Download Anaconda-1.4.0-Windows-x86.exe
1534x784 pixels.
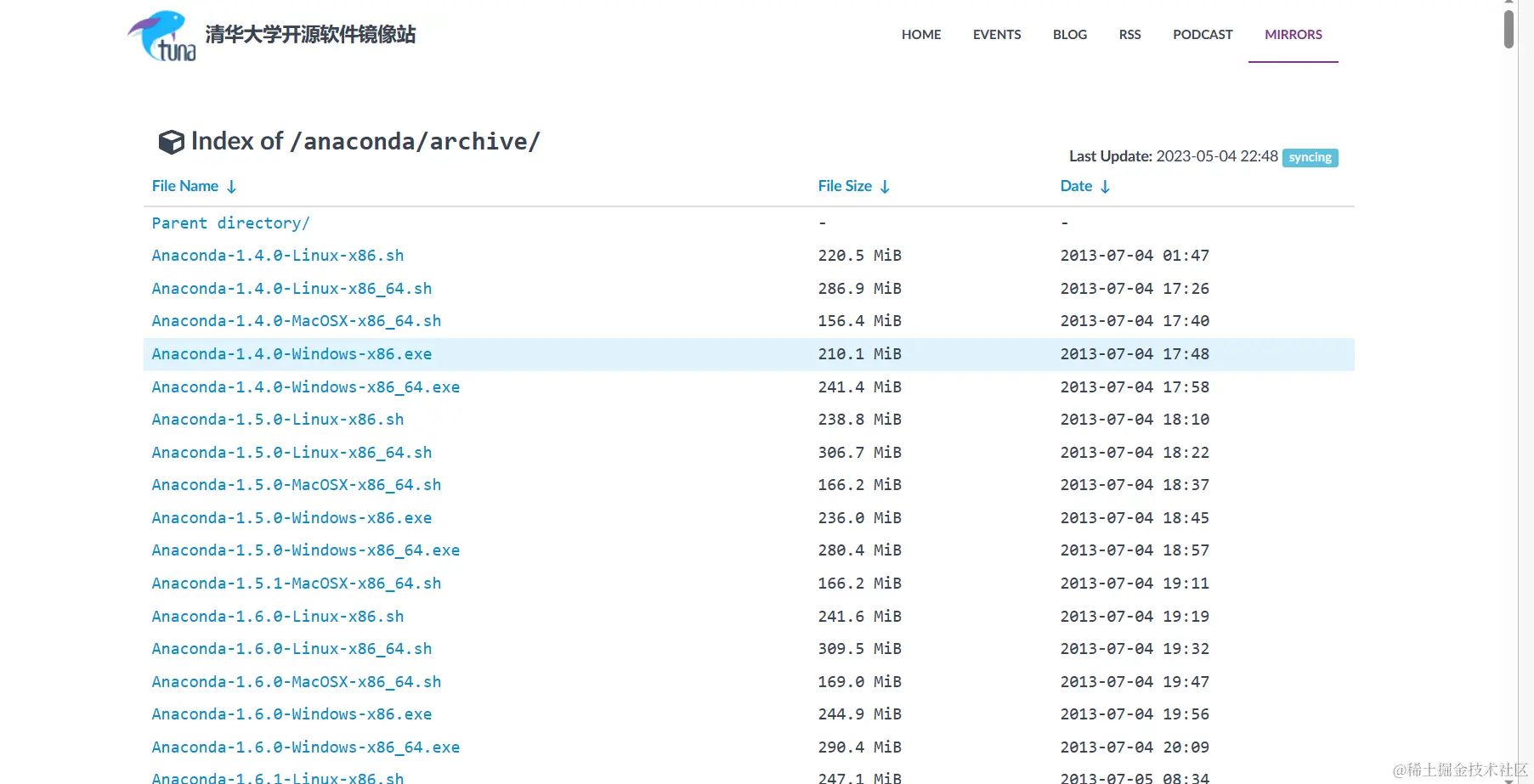coord(292,354)
